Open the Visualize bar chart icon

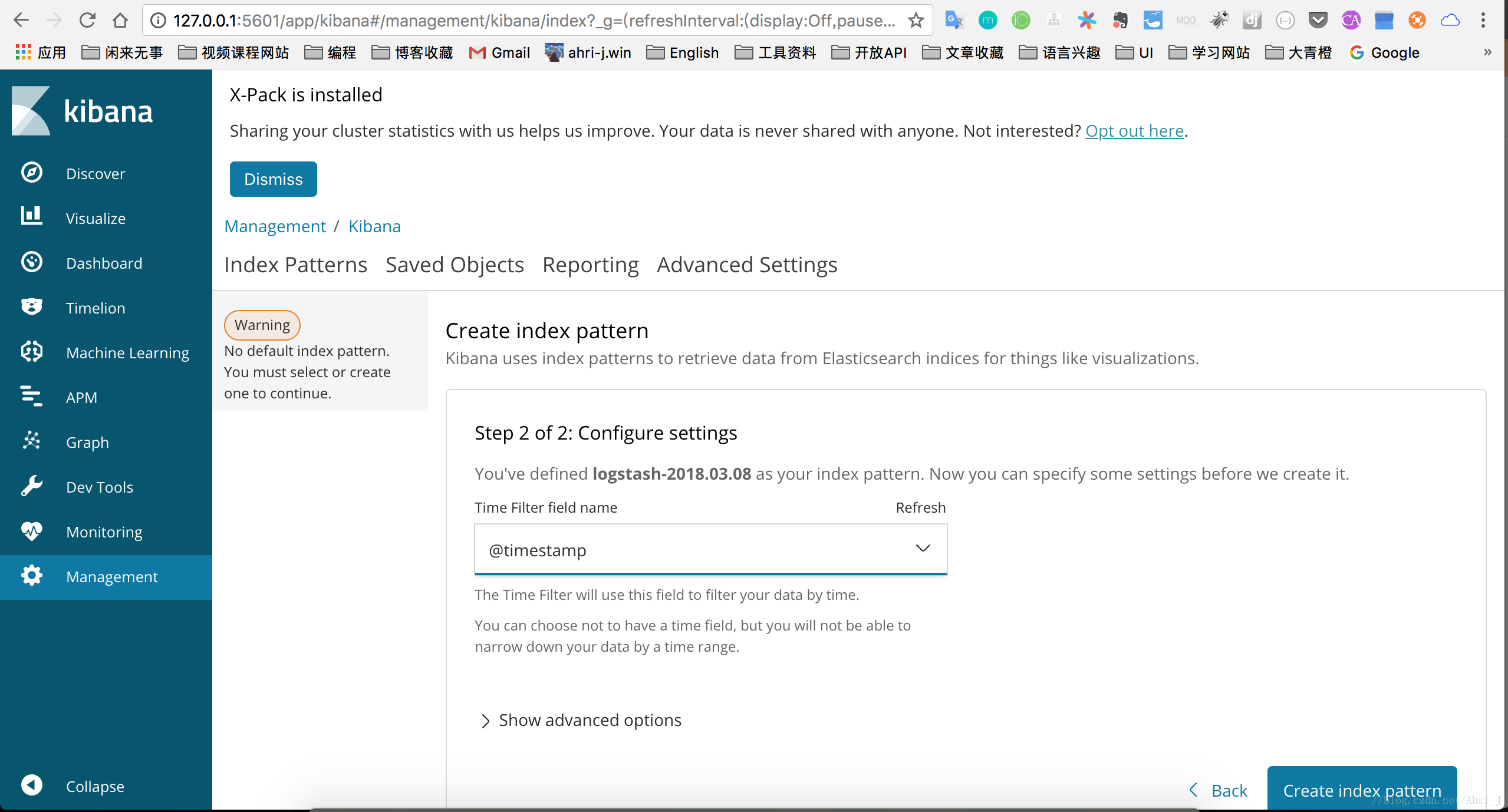(32, 217)
